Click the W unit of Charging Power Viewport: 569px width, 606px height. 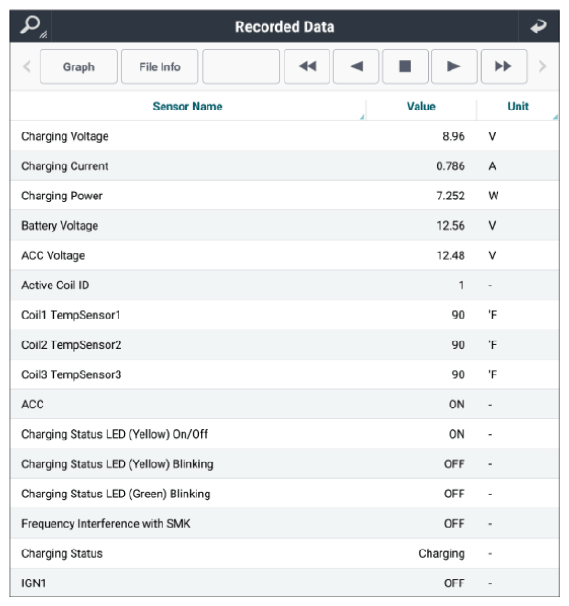[x=493, y=196]
